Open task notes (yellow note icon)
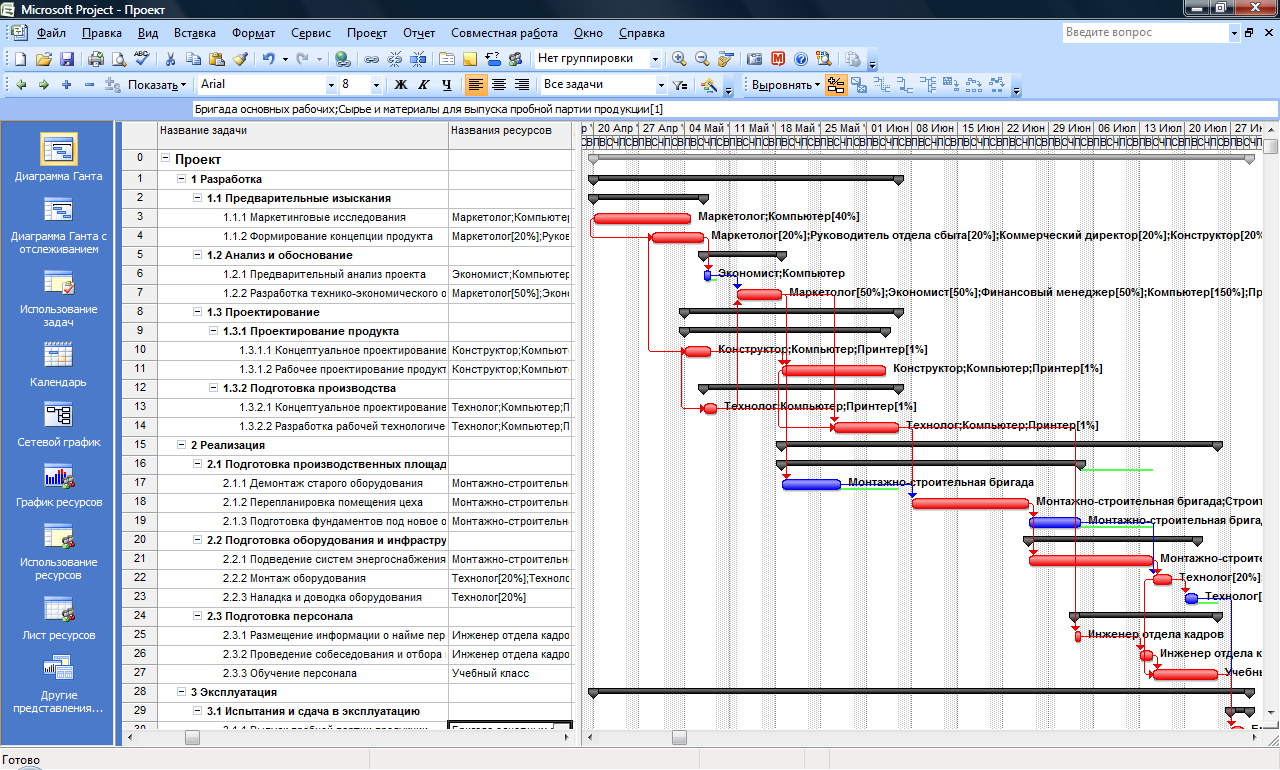Viewport: 1280px width, 770px height. pos(469,59)
